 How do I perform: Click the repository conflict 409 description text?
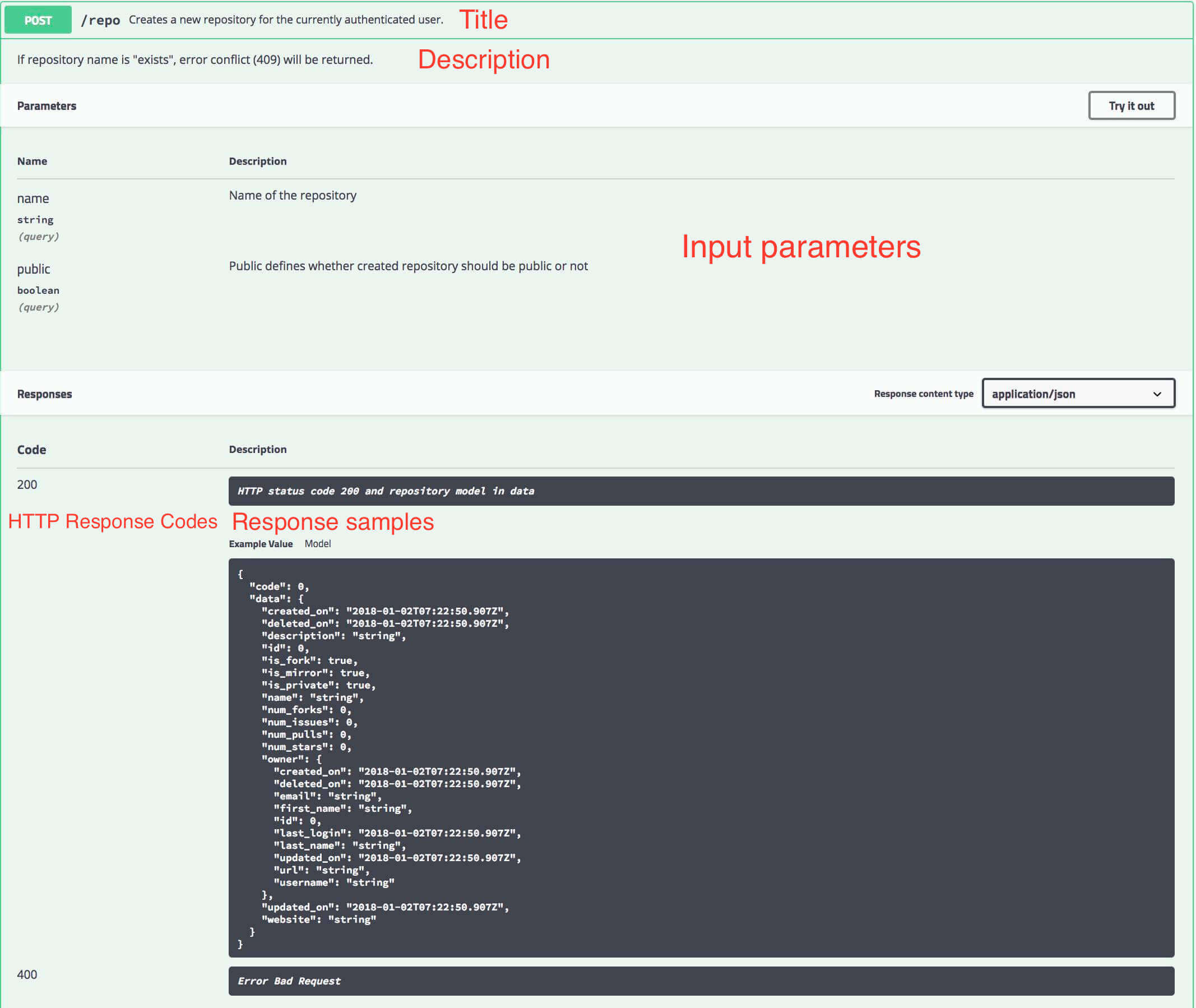pyautogui.click(x=195, y=59)
